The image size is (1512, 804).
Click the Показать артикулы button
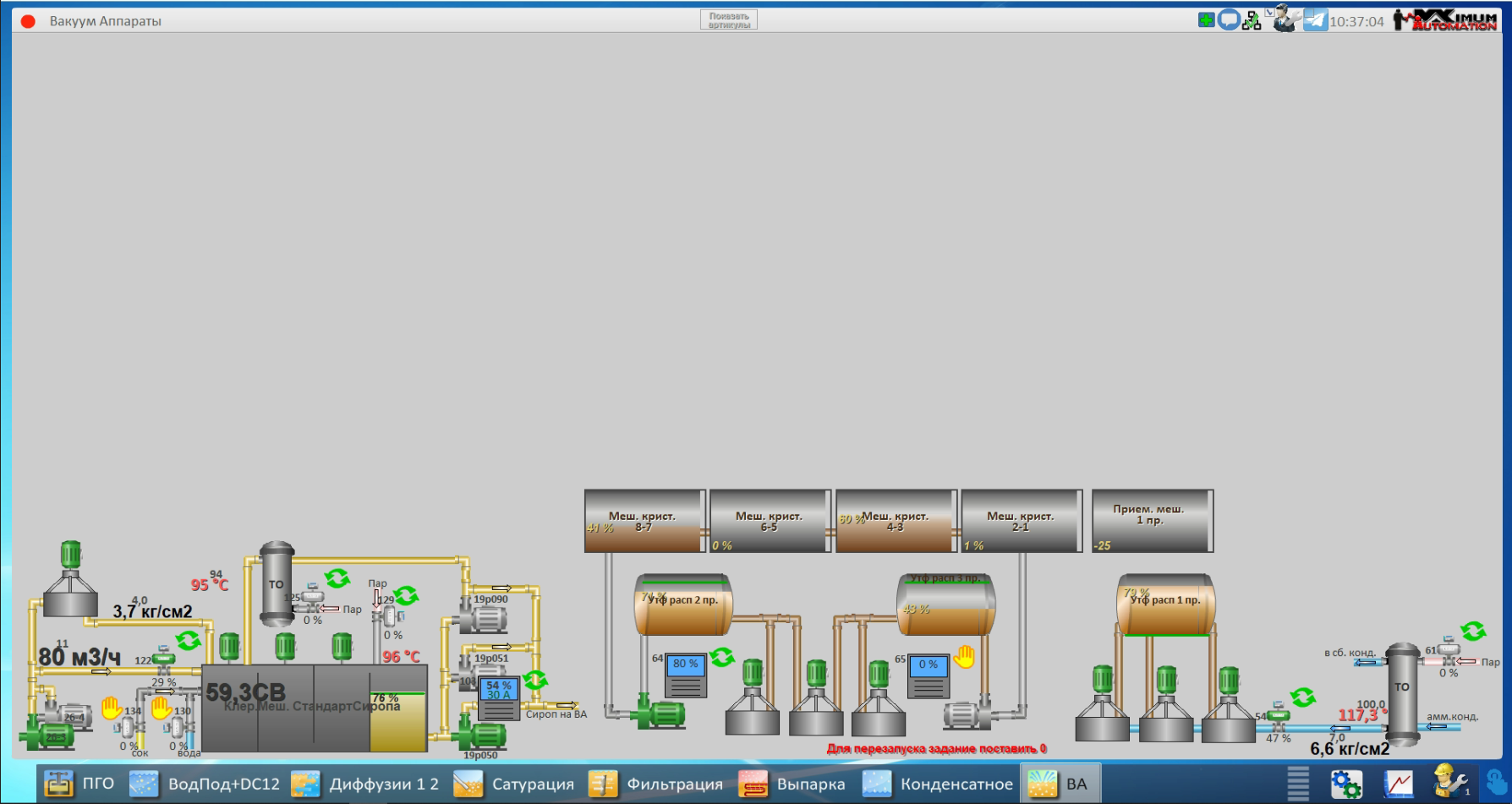728,20
